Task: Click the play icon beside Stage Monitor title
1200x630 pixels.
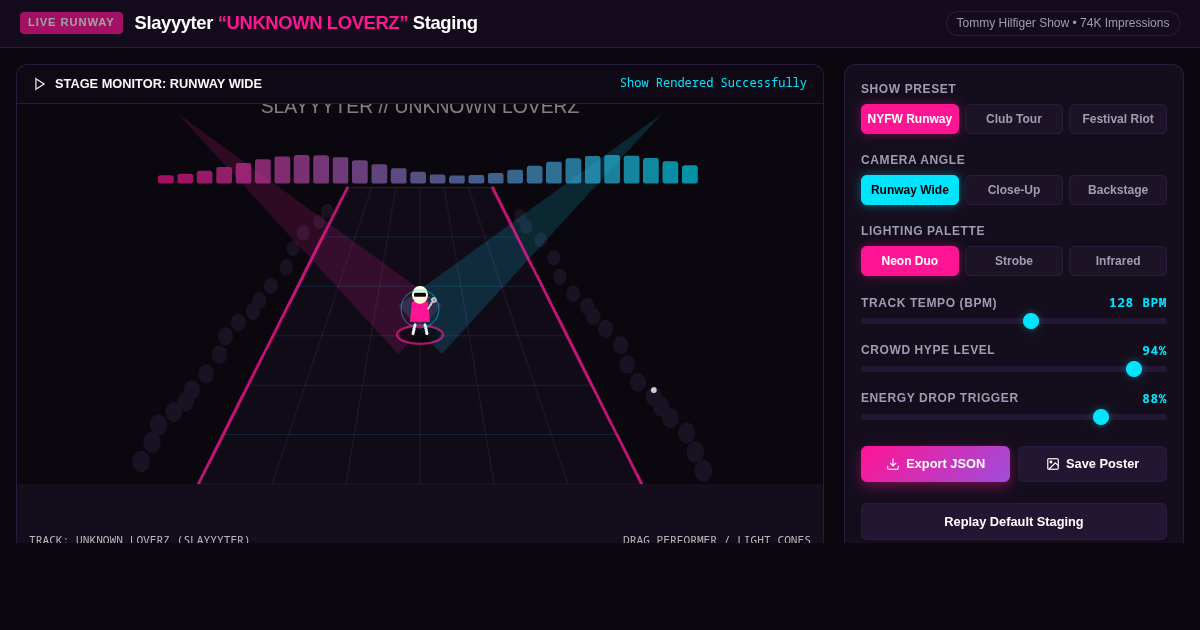Action: pos(40,84)
